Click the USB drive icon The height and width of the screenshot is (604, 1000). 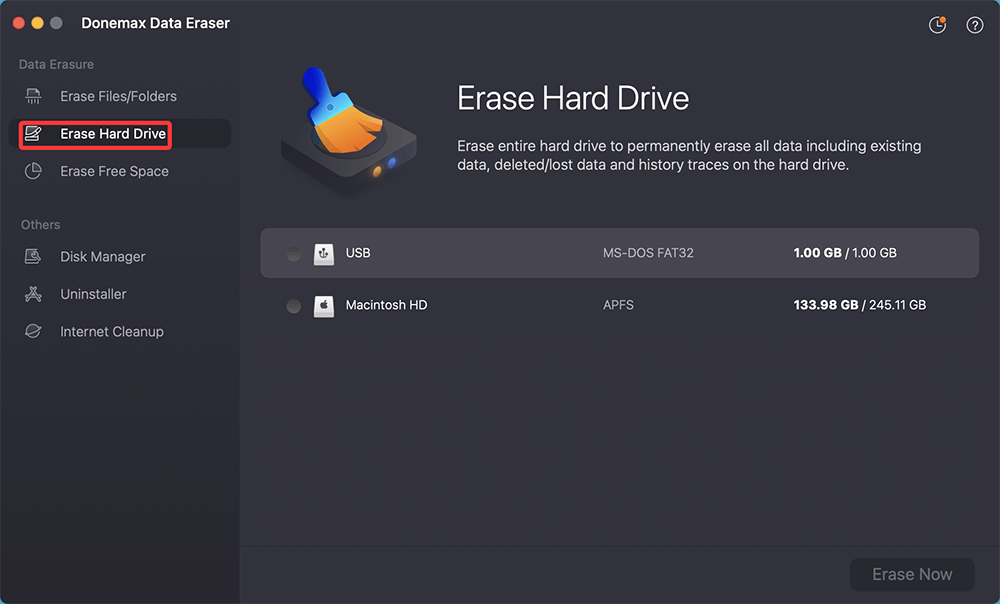324,253
